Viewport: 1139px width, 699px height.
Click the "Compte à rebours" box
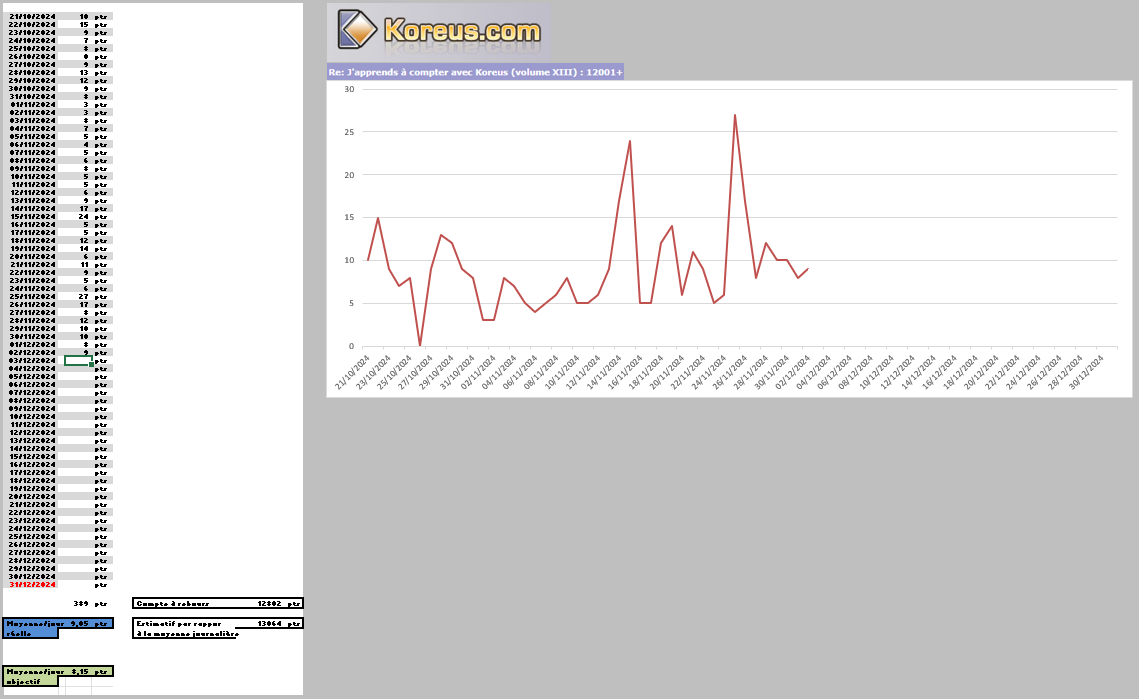(x=217, y=604)
